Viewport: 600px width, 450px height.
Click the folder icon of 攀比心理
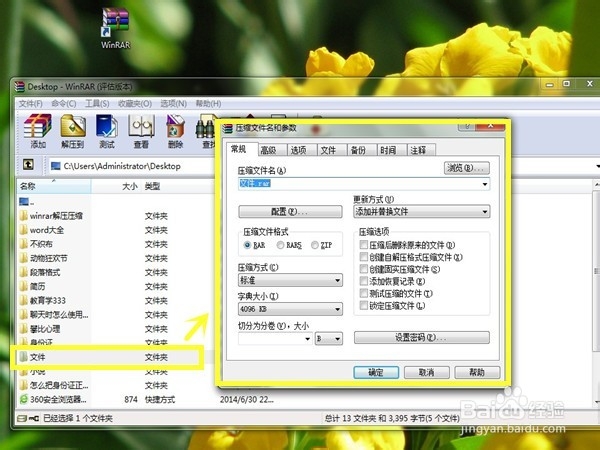pos(24,329)
